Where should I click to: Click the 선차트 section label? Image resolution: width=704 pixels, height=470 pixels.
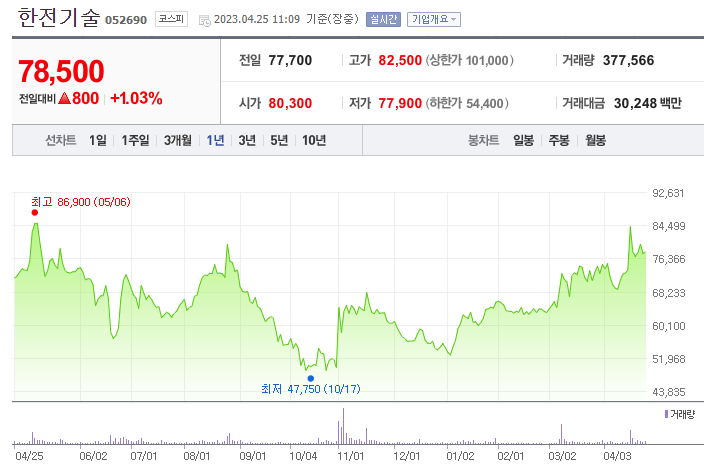[61, 141]
